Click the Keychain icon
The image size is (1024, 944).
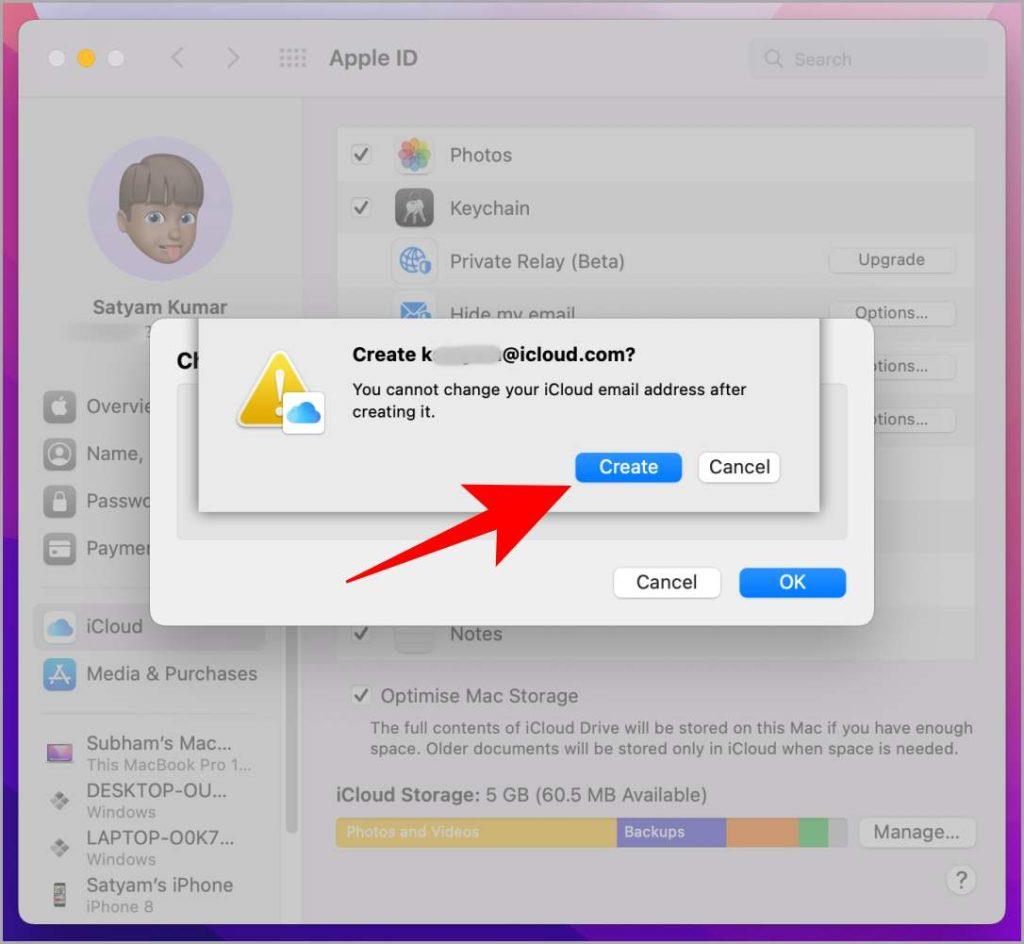[x=414, y=208]
